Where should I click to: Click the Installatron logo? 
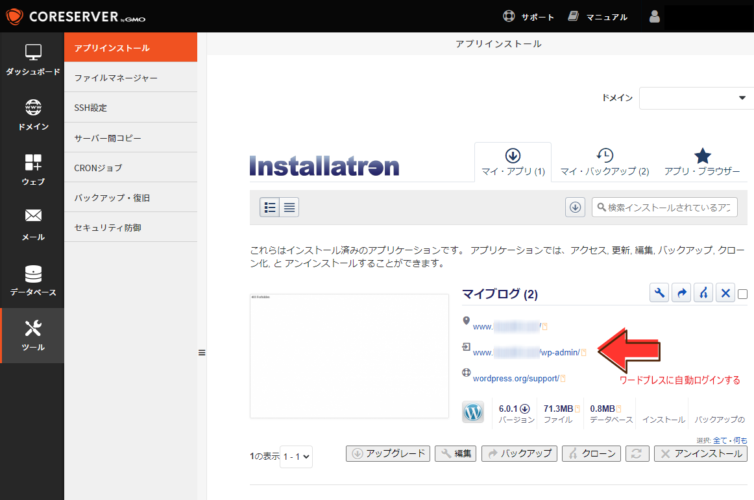tap(325, 166)
